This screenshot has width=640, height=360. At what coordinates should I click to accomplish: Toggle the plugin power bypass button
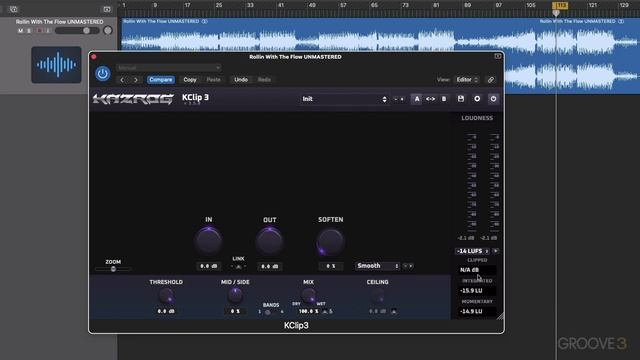click(102, 73)
